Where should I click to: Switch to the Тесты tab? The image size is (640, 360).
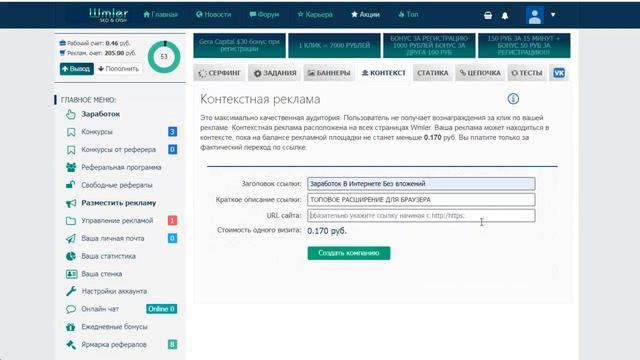[527, 73]
